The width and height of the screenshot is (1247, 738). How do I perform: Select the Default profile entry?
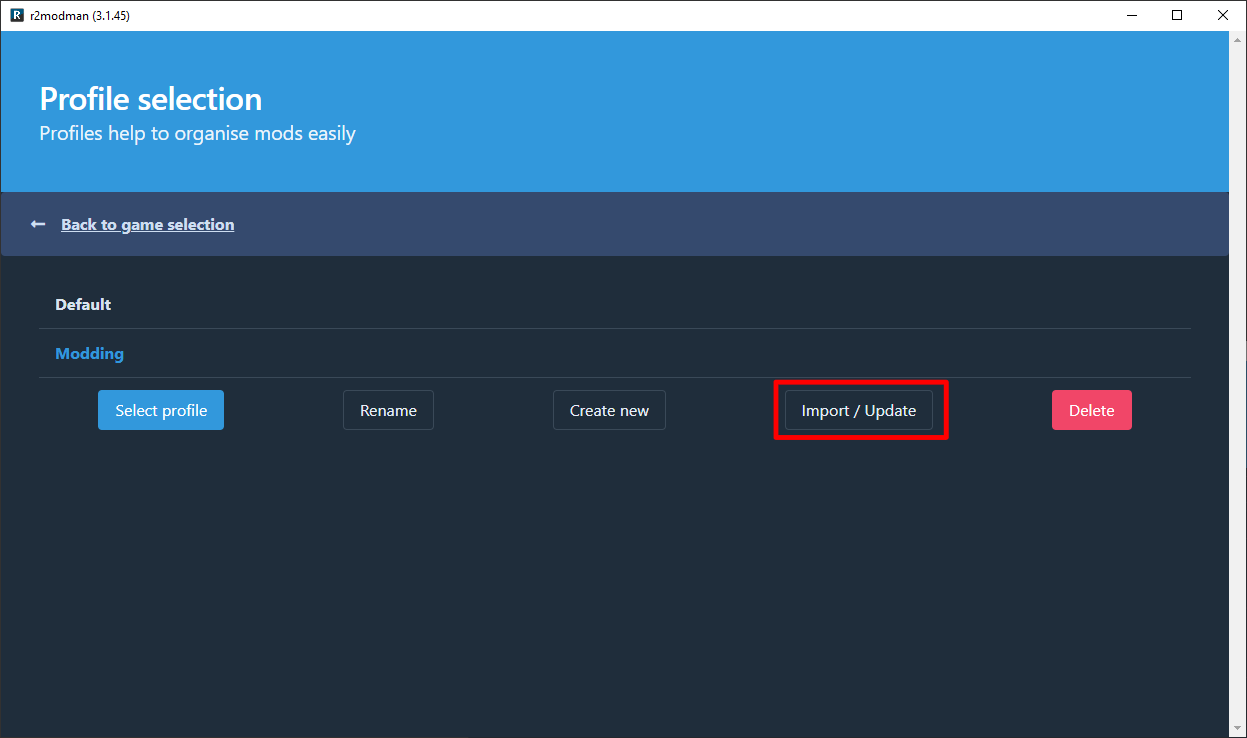83,304
